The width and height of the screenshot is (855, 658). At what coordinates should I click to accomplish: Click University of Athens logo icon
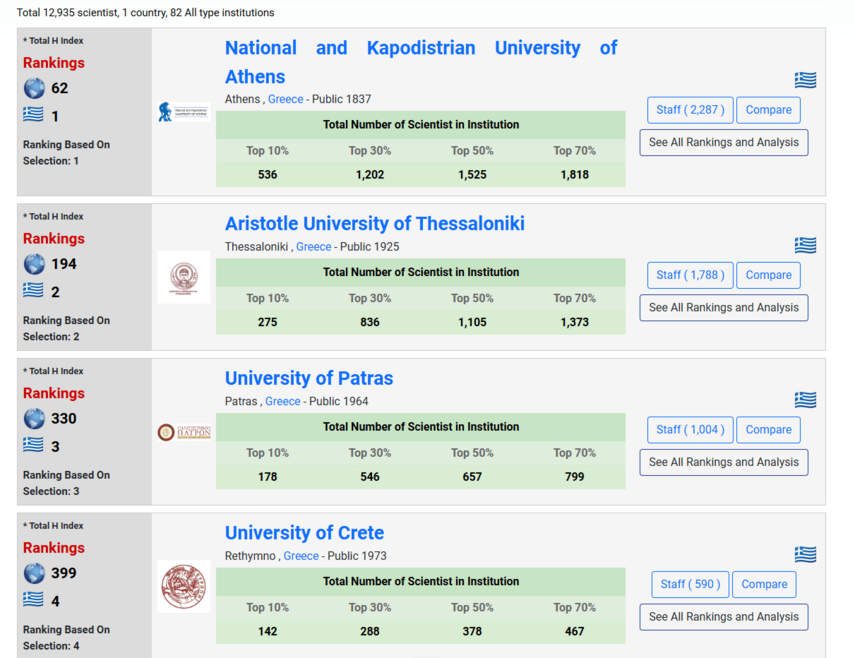[x=183, y=112]
